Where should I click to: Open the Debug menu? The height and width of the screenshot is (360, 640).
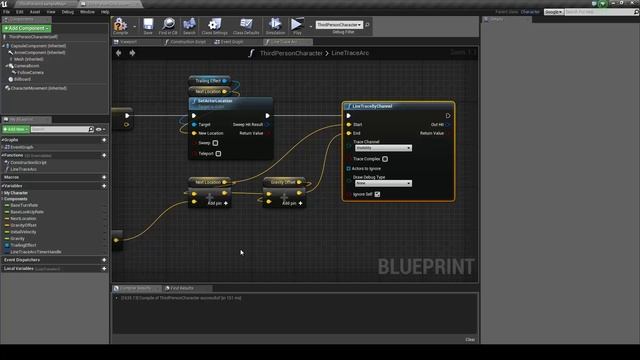pyautogui.click(x=68, y=12)
